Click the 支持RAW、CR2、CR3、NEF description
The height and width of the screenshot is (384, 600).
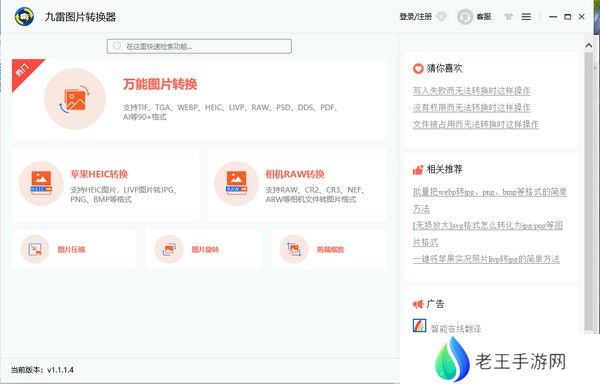(x=315, y=194)
